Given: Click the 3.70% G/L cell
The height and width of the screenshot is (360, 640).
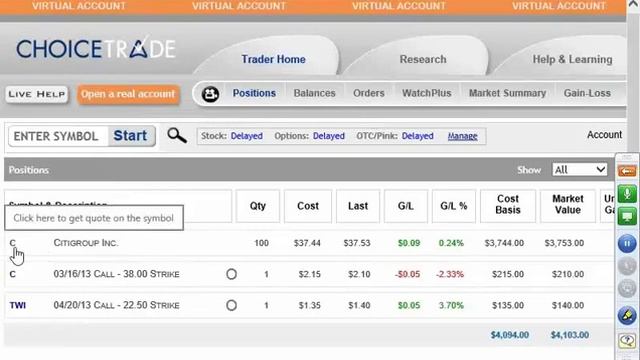Looking at the screenshot, I should pyautogui.click(x=451, y=305).
